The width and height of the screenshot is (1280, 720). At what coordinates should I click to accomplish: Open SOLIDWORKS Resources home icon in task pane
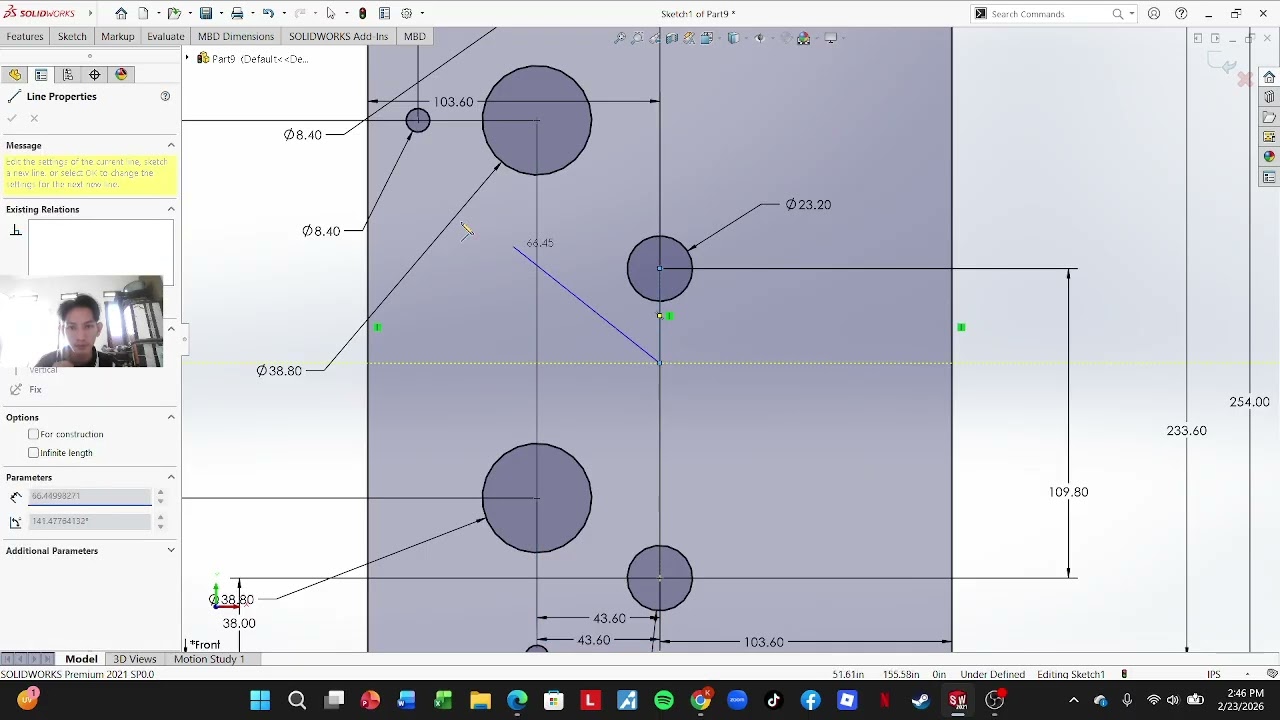point(1269,77)
